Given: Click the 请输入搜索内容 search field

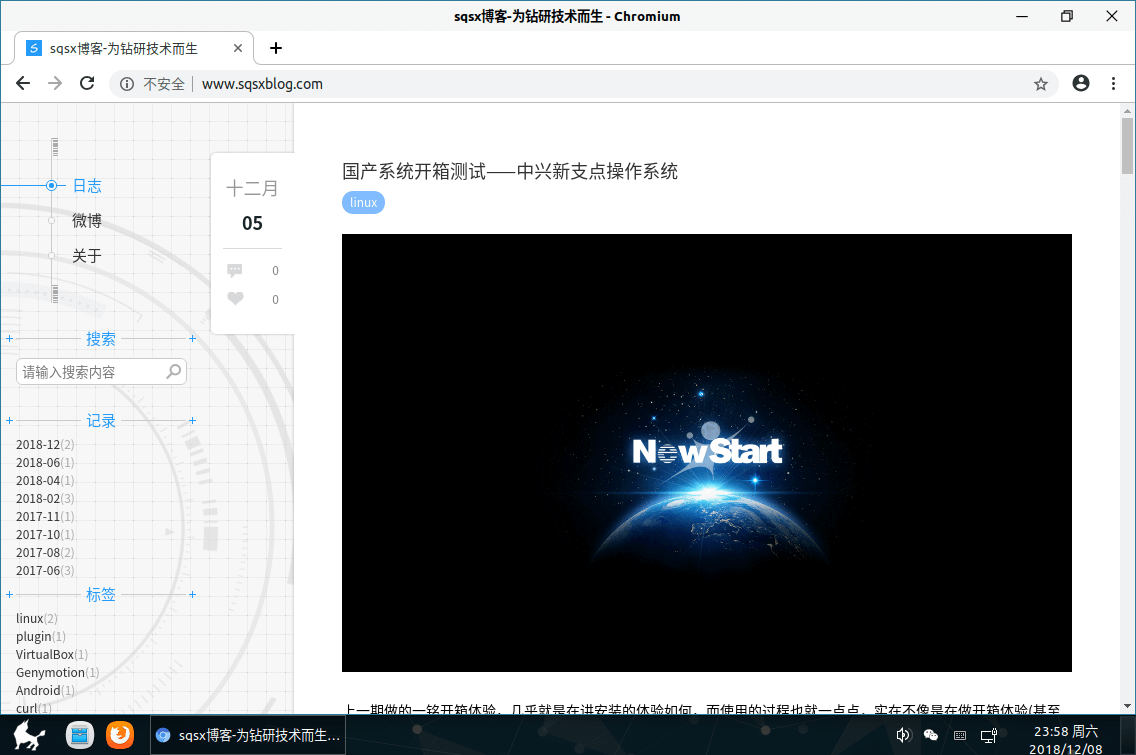Looking at the screenshot, I should click(90, 372).
